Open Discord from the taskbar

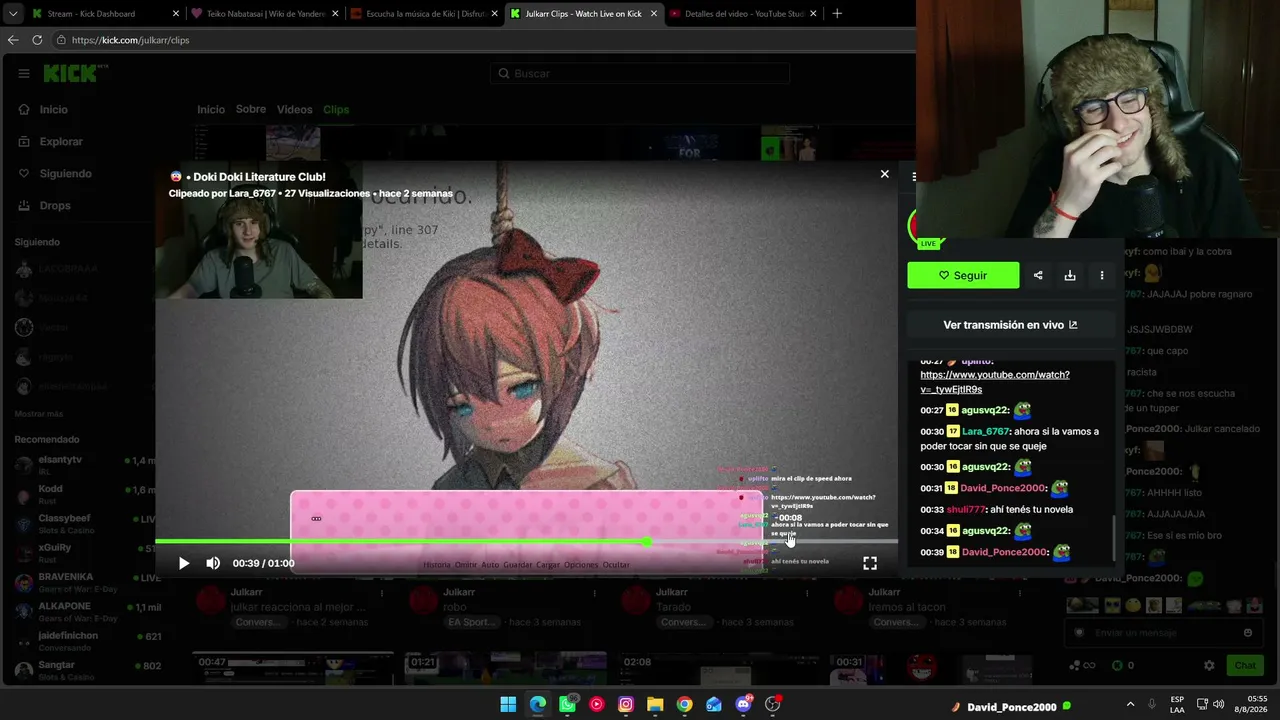tap(743, 705)
